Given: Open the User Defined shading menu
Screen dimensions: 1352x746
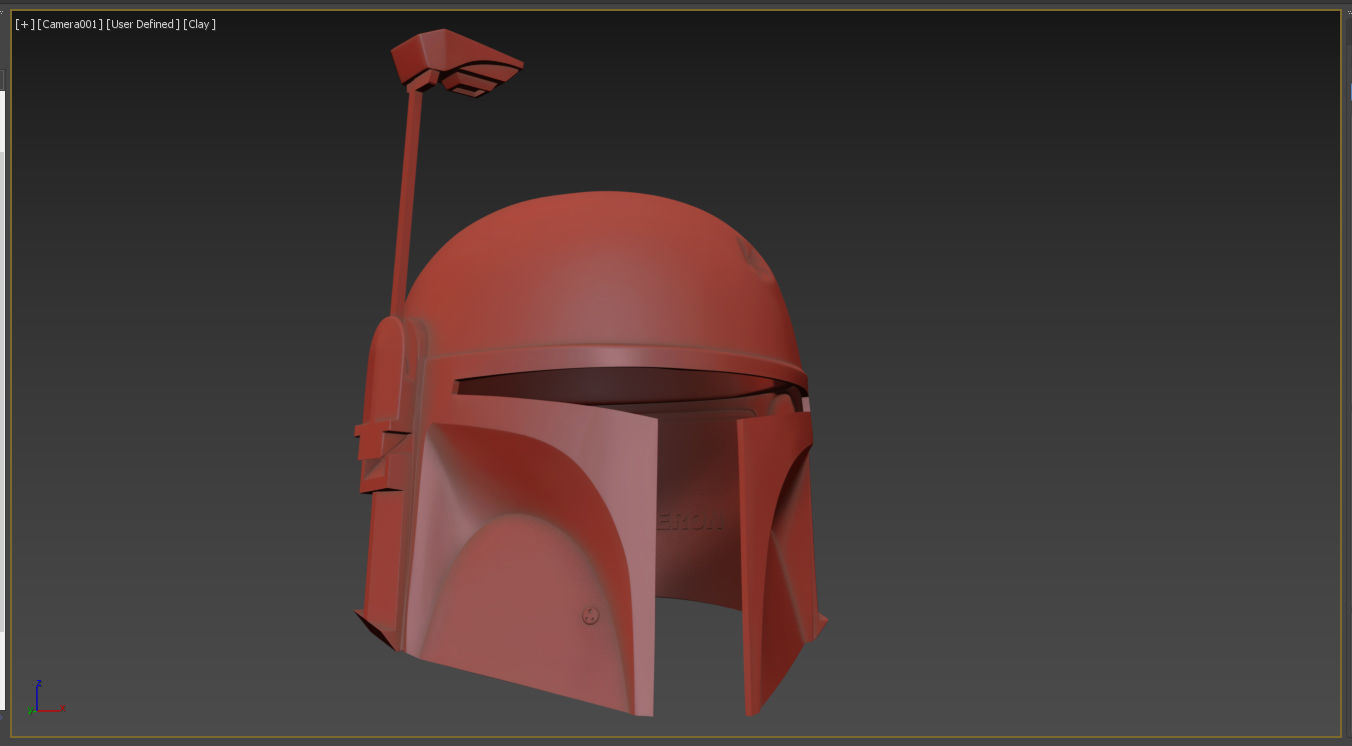Looking at the screenshot, I should pyautogui.click(x=143, y=24).
